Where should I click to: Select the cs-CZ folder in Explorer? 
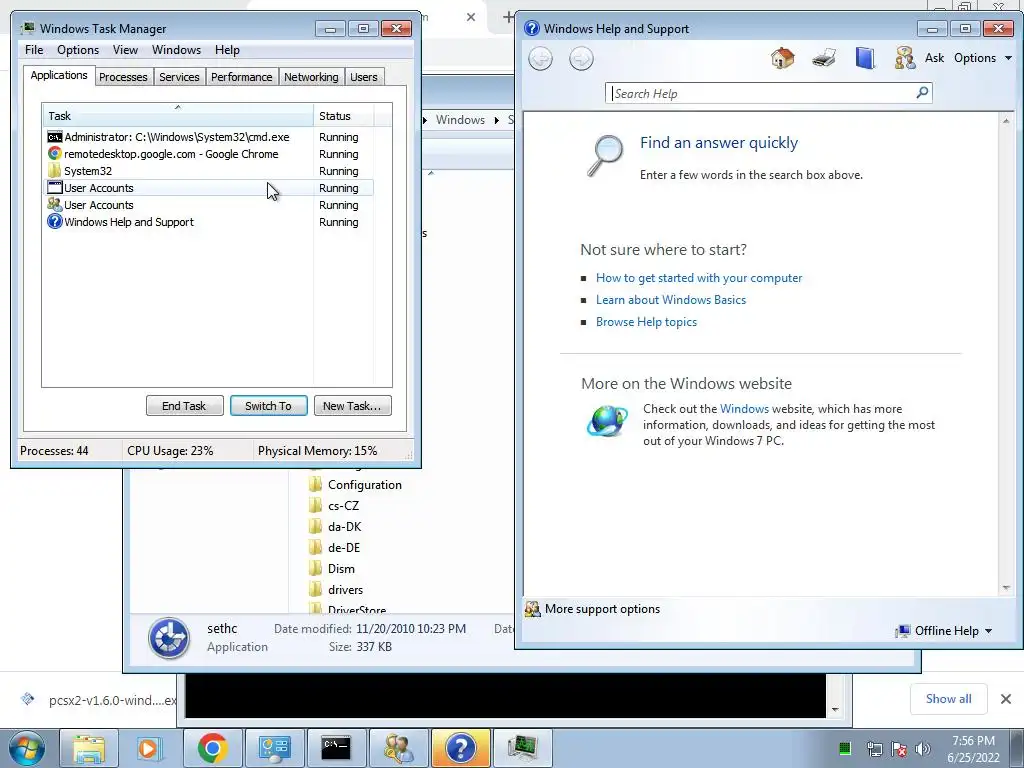tap(334, 505)
